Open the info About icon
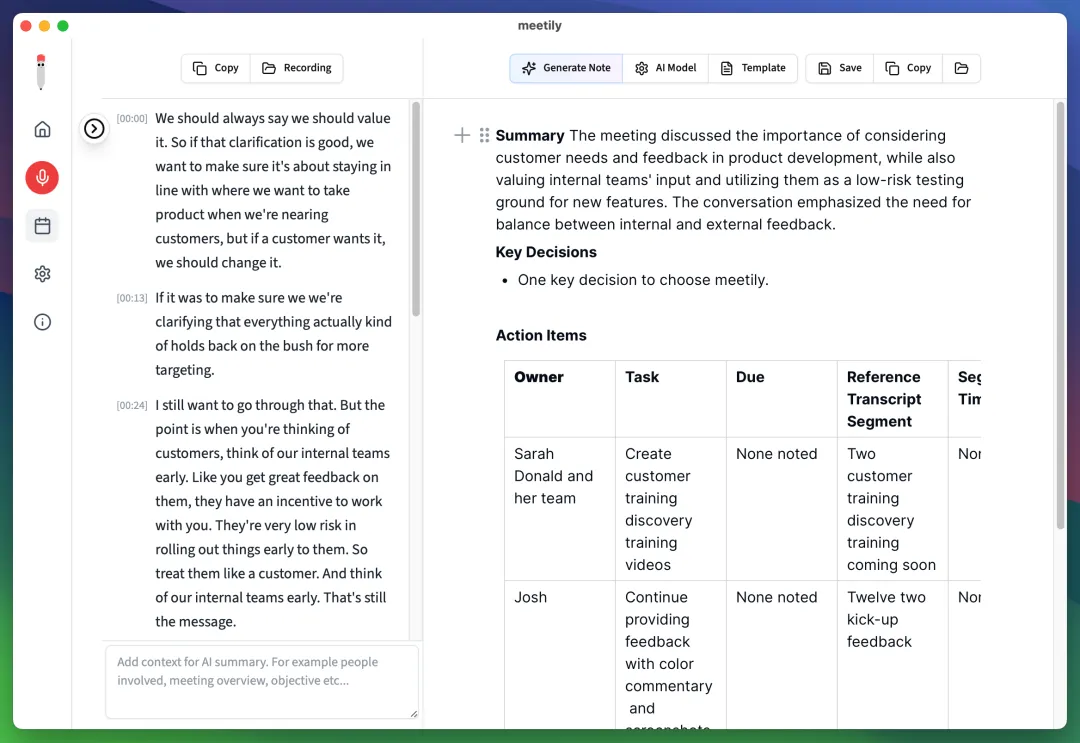The image size is (1080, 743). tap(42, 322)
